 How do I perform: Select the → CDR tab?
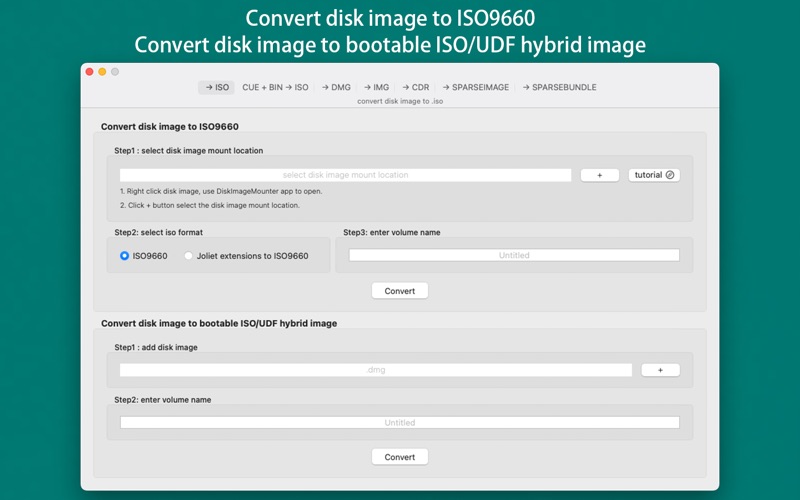point(415,87)
